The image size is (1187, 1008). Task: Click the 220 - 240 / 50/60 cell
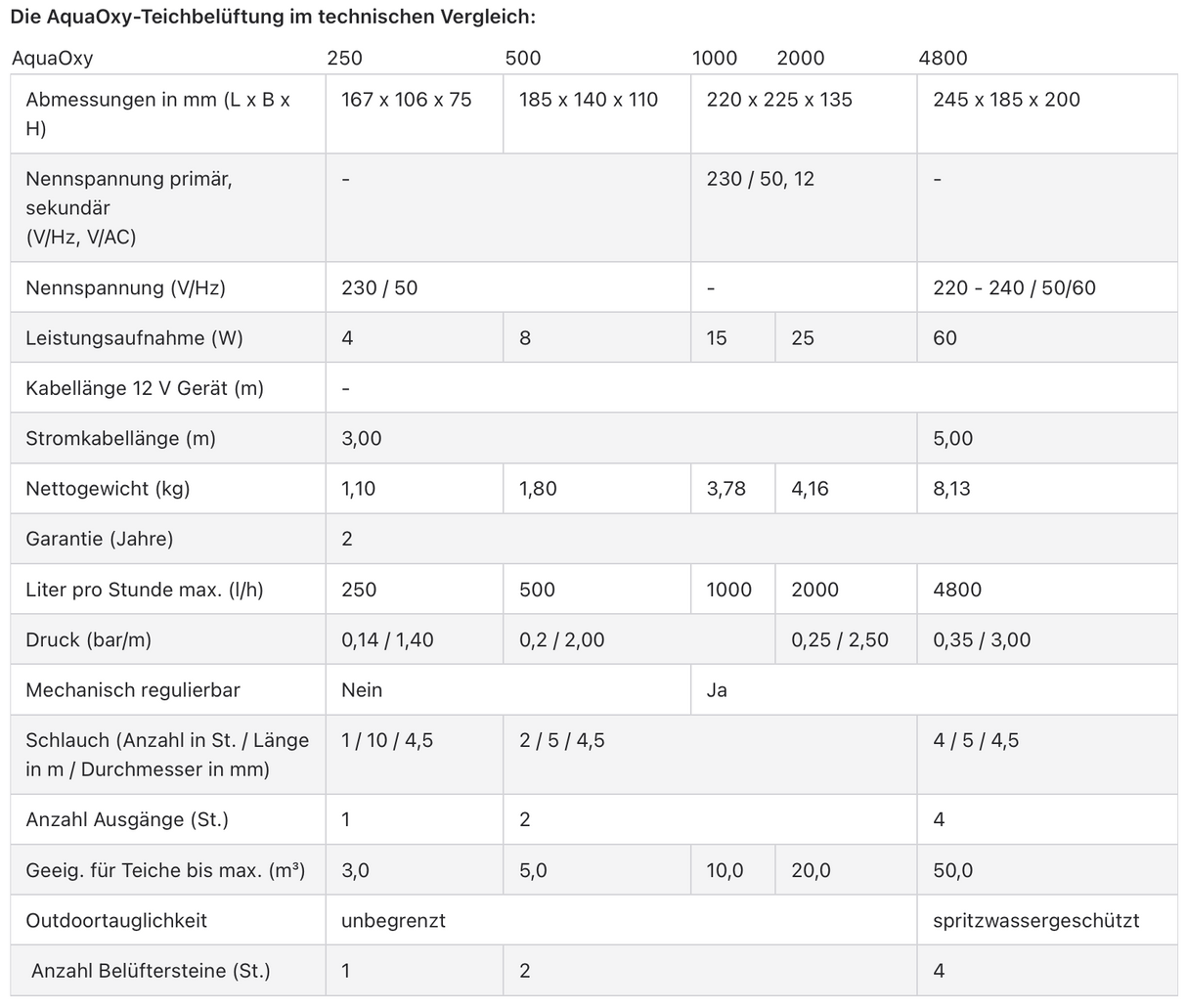[1014, 287]
